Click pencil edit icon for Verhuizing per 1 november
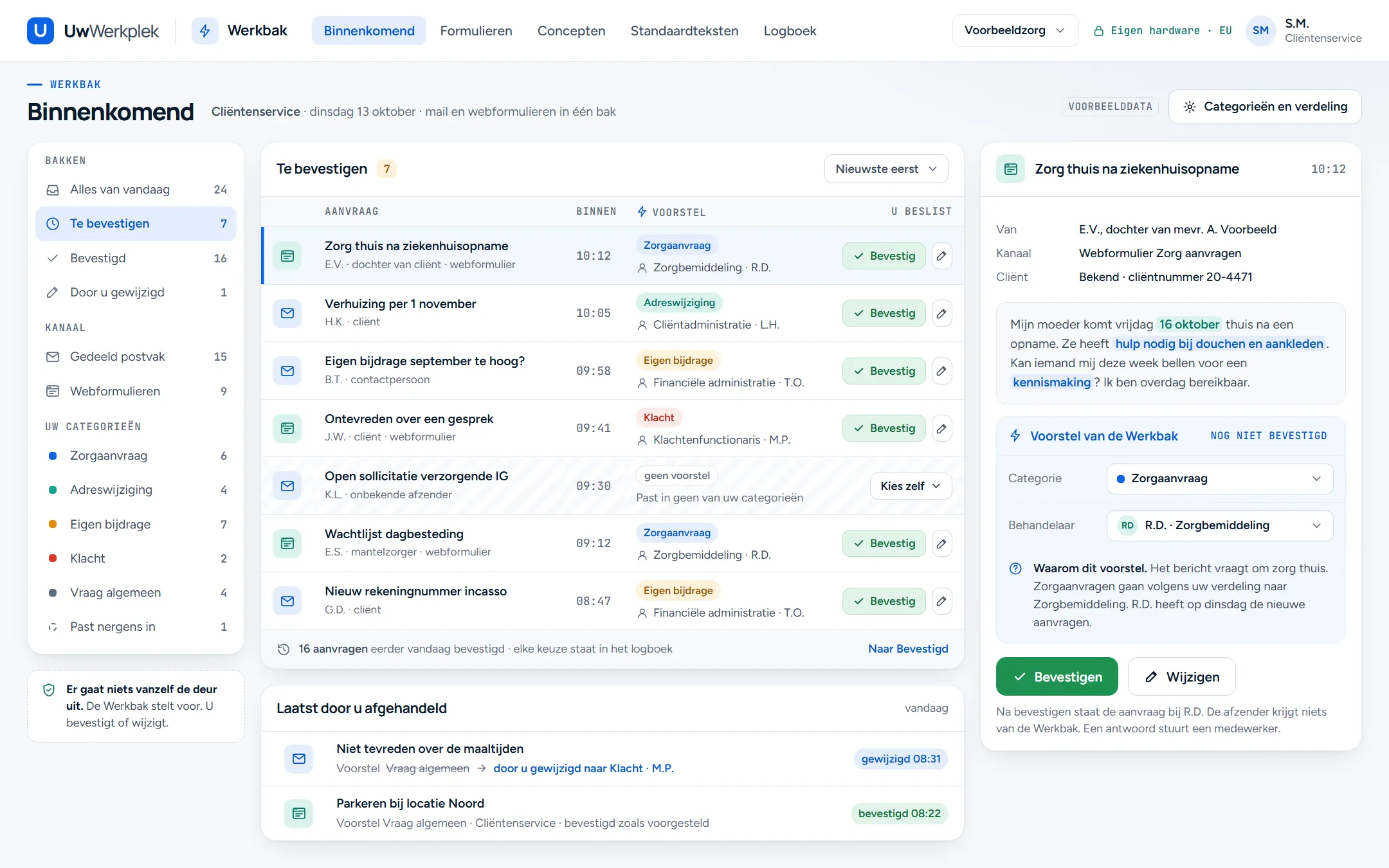This screenshot has width=1389, height=868. coord(941,313)
